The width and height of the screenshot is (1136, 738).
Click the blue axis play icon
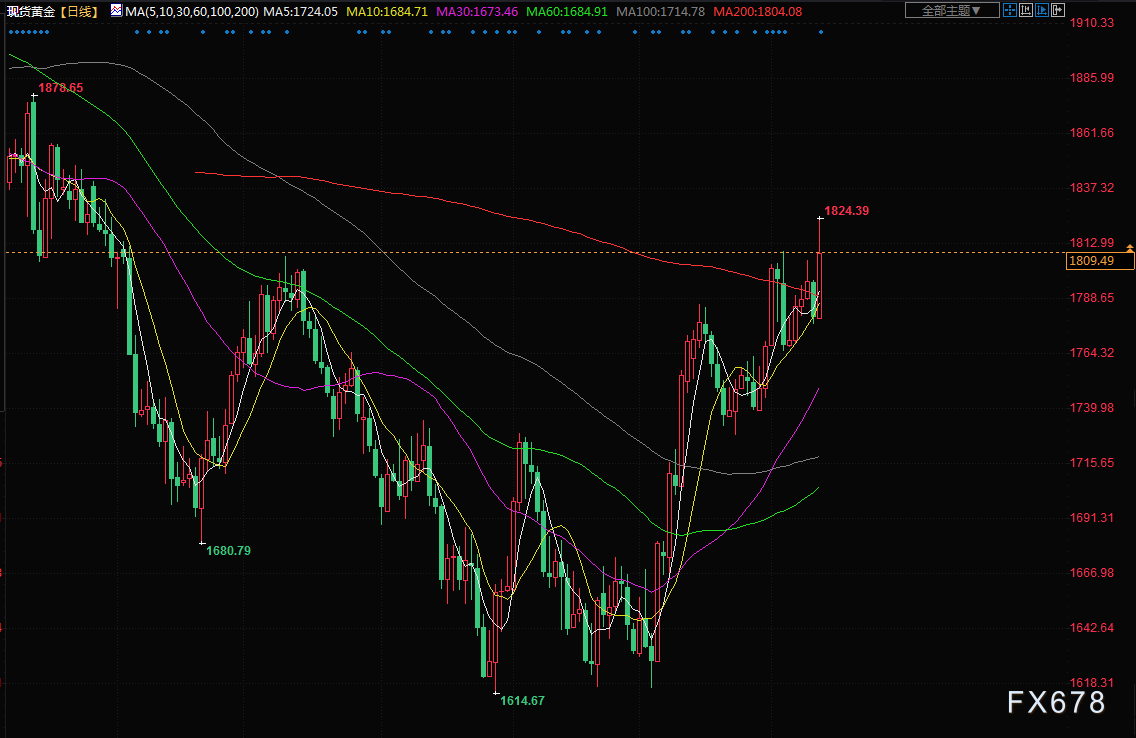[x=1042, y=10]
